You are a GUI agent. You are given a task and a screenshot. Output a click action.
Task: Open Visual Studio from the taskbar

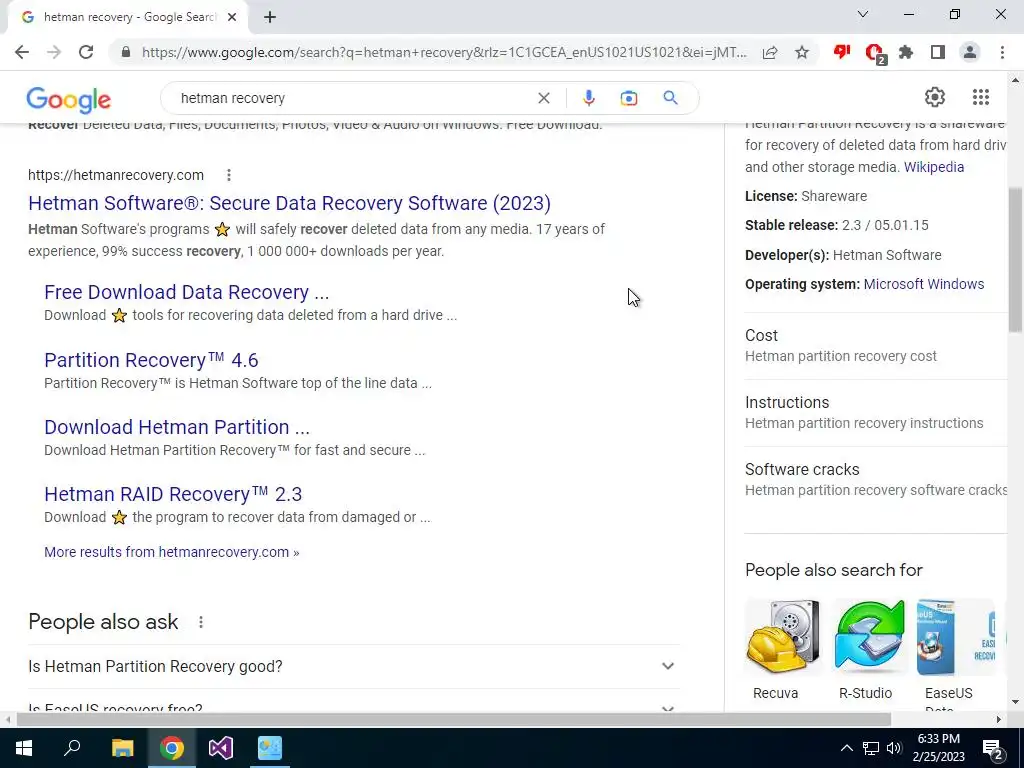(x=221, y=748)
